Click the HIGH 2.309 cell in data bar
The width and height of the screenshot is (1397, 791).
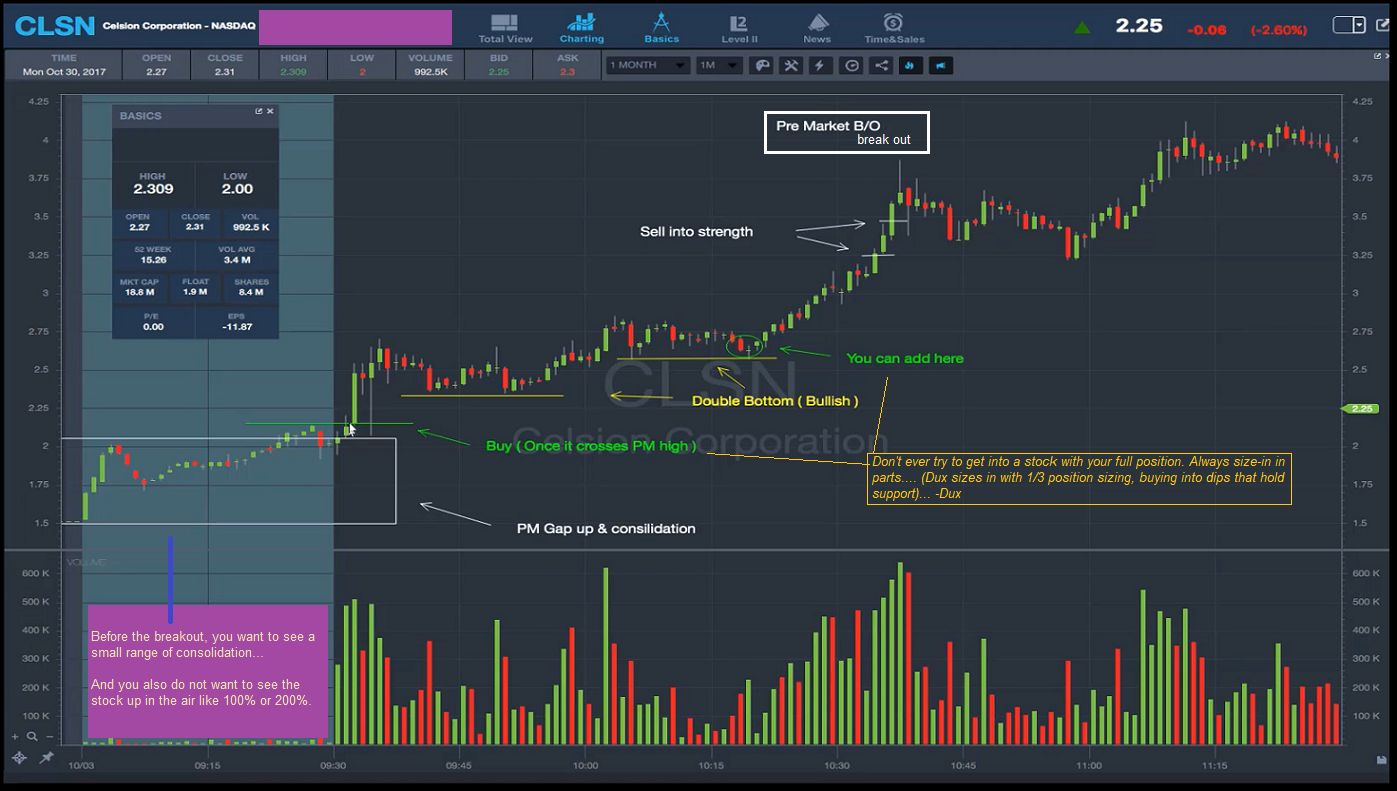tap(293, 65)
